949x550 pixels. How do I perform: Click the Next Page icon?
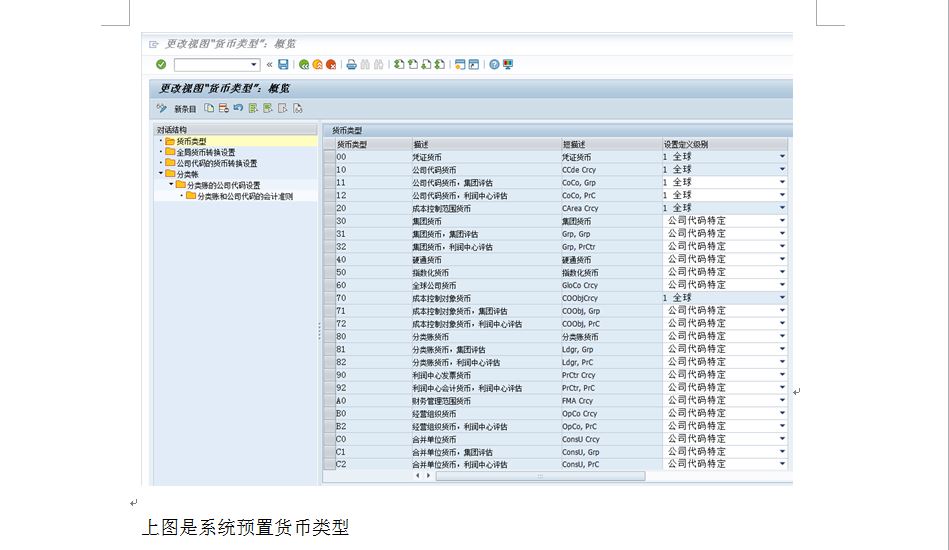[x=426, y=64]
